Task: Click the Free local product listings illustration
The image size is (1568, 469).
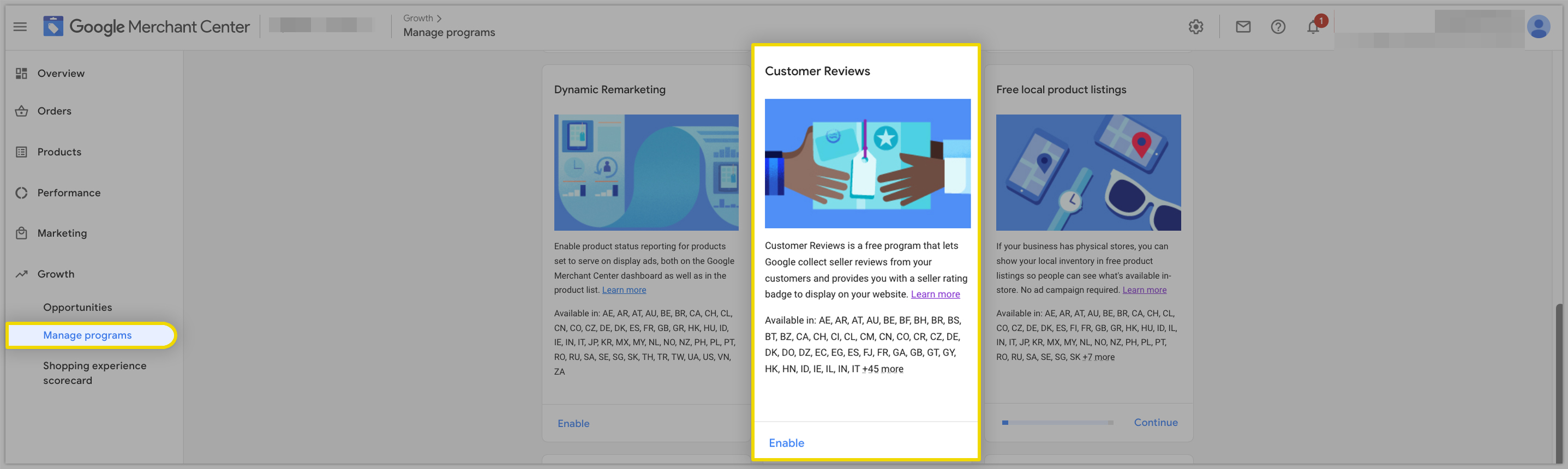Action: pos(1088,173)
